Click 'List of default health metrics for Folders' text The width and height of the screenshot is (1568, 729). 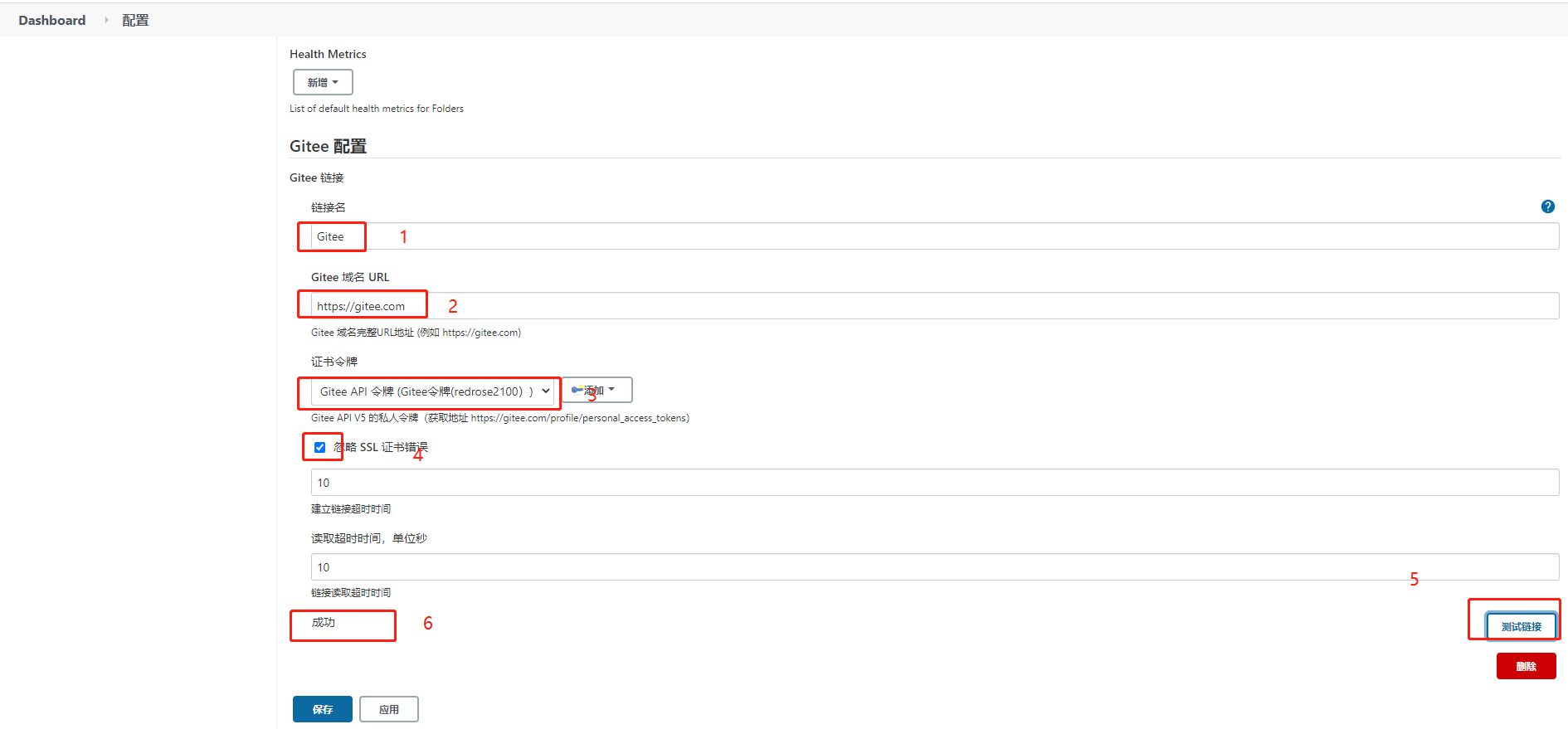(x=377, y=109)
